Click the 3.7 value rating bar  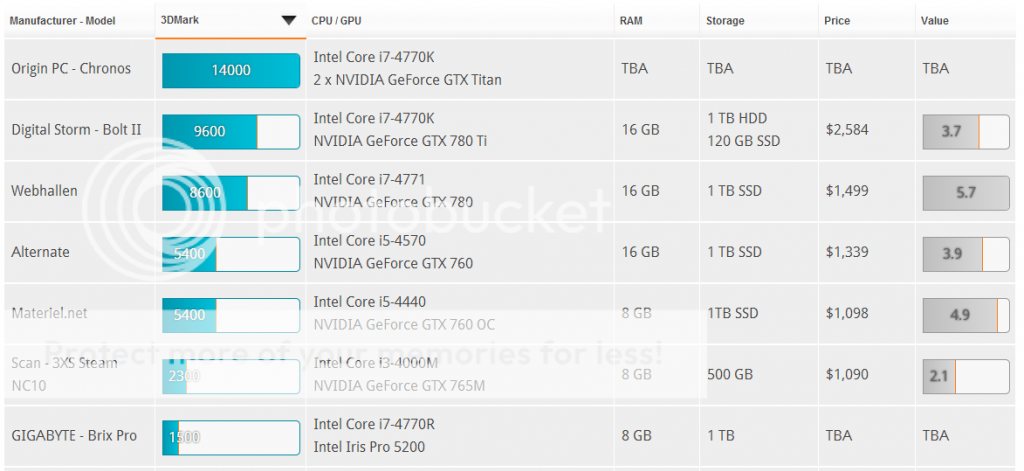pos(966,131)
